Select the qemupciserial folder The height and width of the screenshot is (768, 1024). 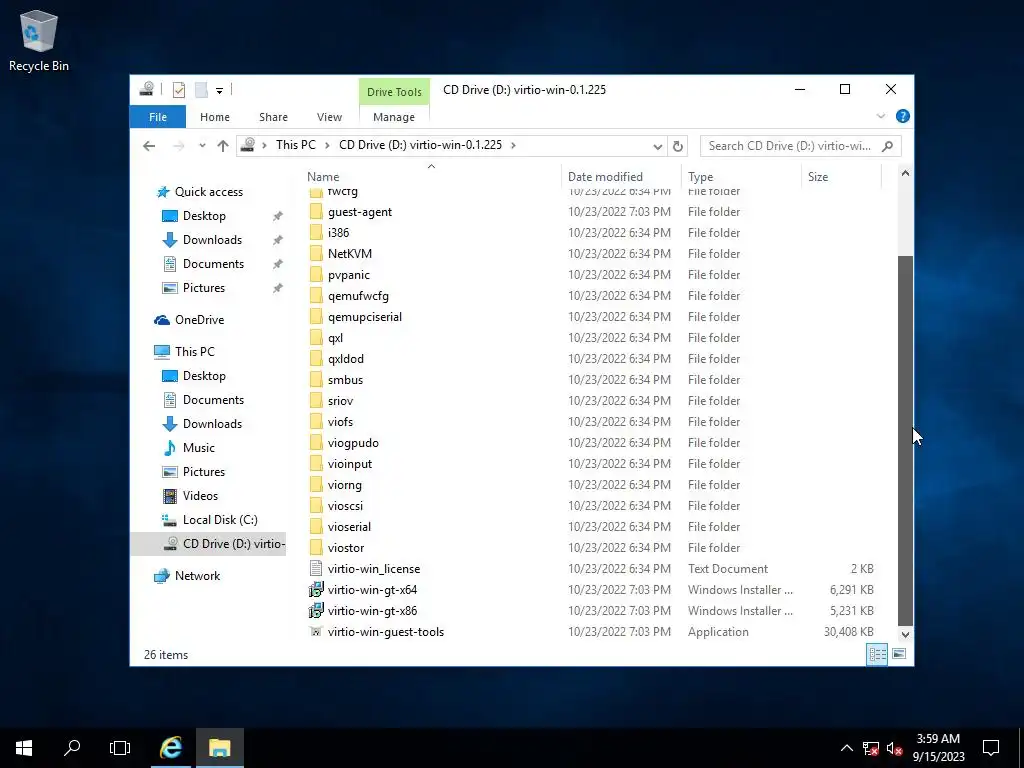pos(364,317)
